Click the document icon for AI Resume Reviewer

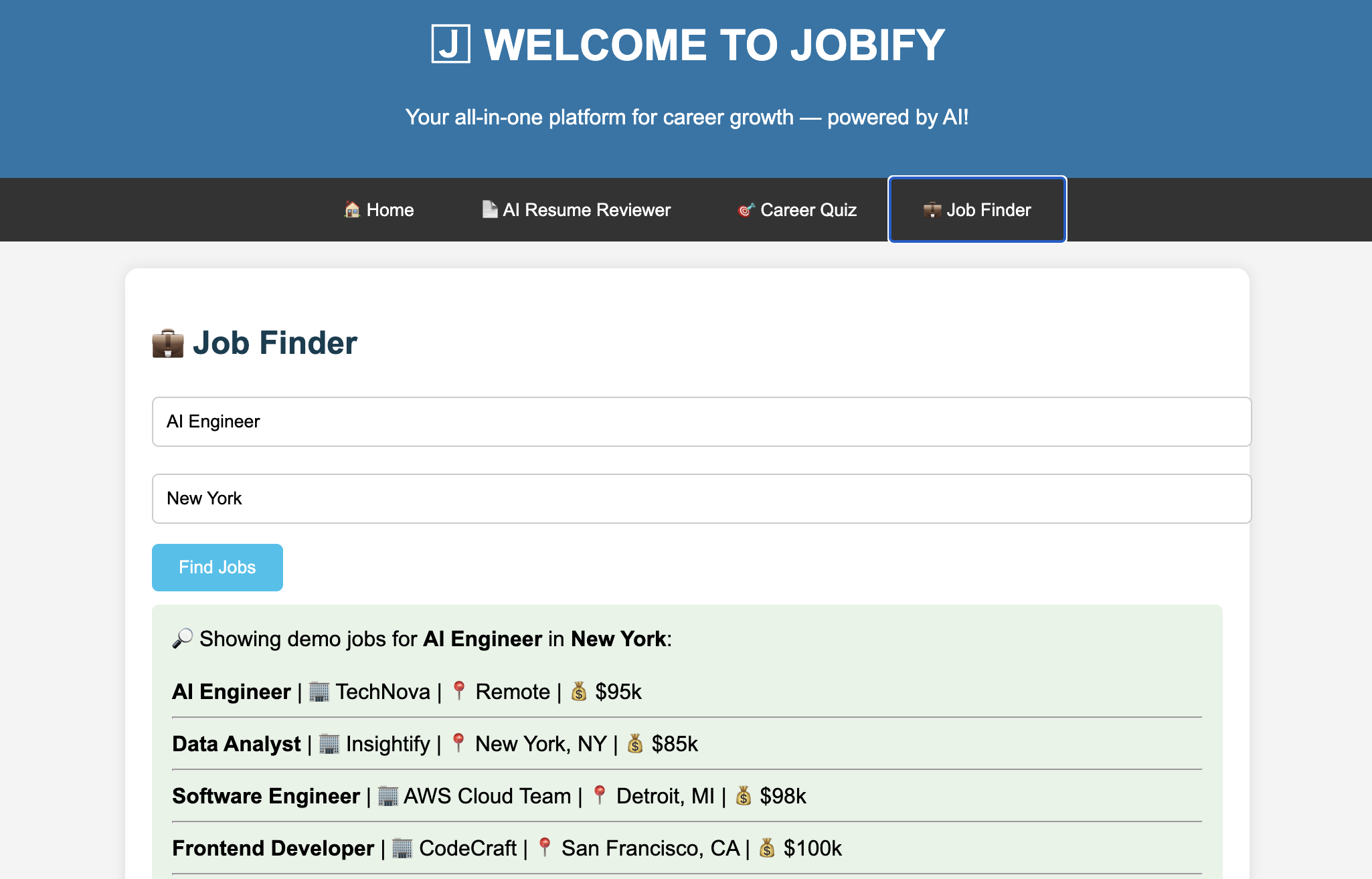point(490,209)
